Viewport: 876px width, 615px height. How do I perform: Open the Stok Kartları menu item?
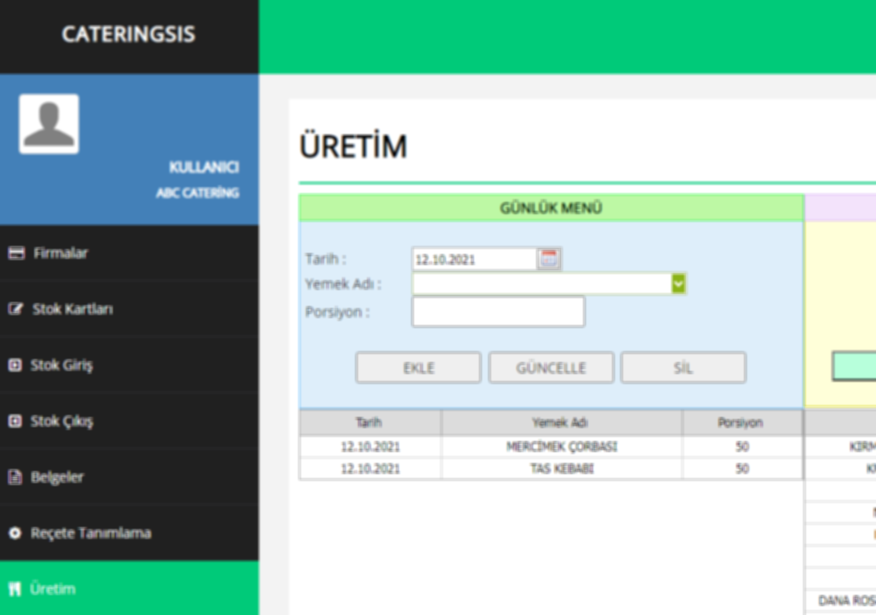tap(72, 309)
